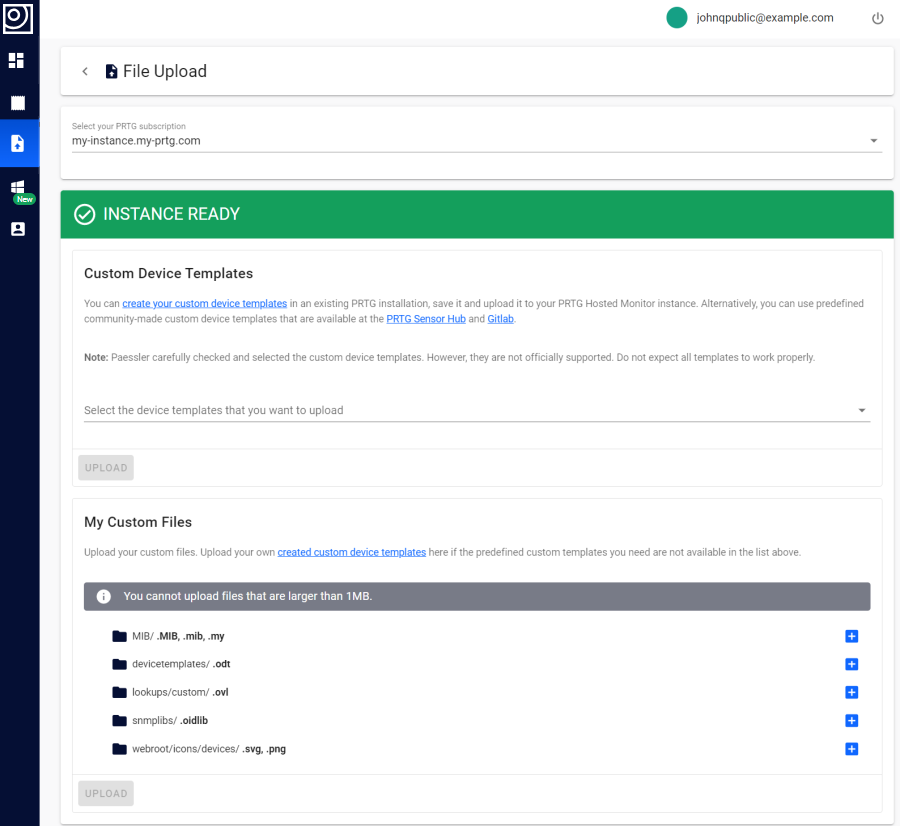Click plus icon next to lookups/custom/
The image size is (900, 826).
pyautogui.click(x=851, y=692)
